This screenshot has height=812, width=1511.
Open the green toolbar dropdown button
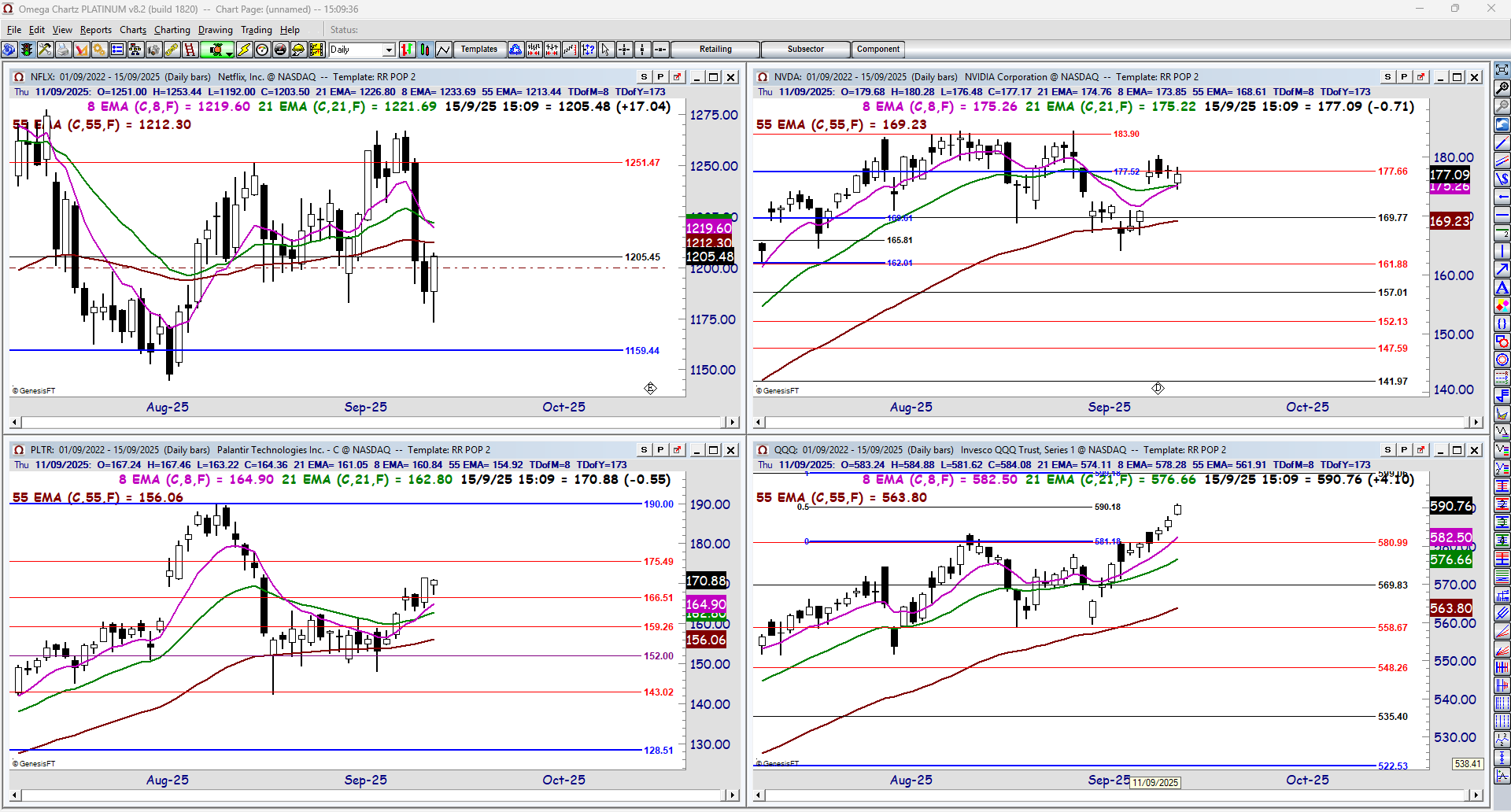tap(217, 50)
